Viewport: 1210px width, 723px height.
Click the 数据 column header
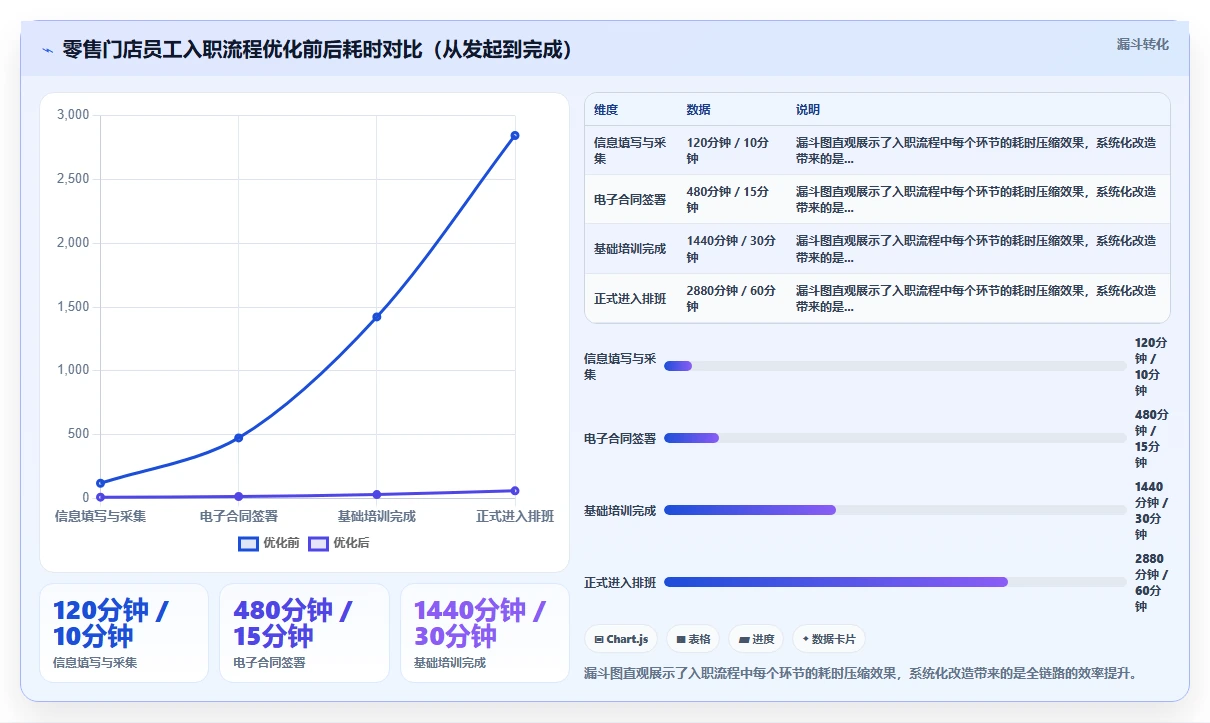coord(699,110)
